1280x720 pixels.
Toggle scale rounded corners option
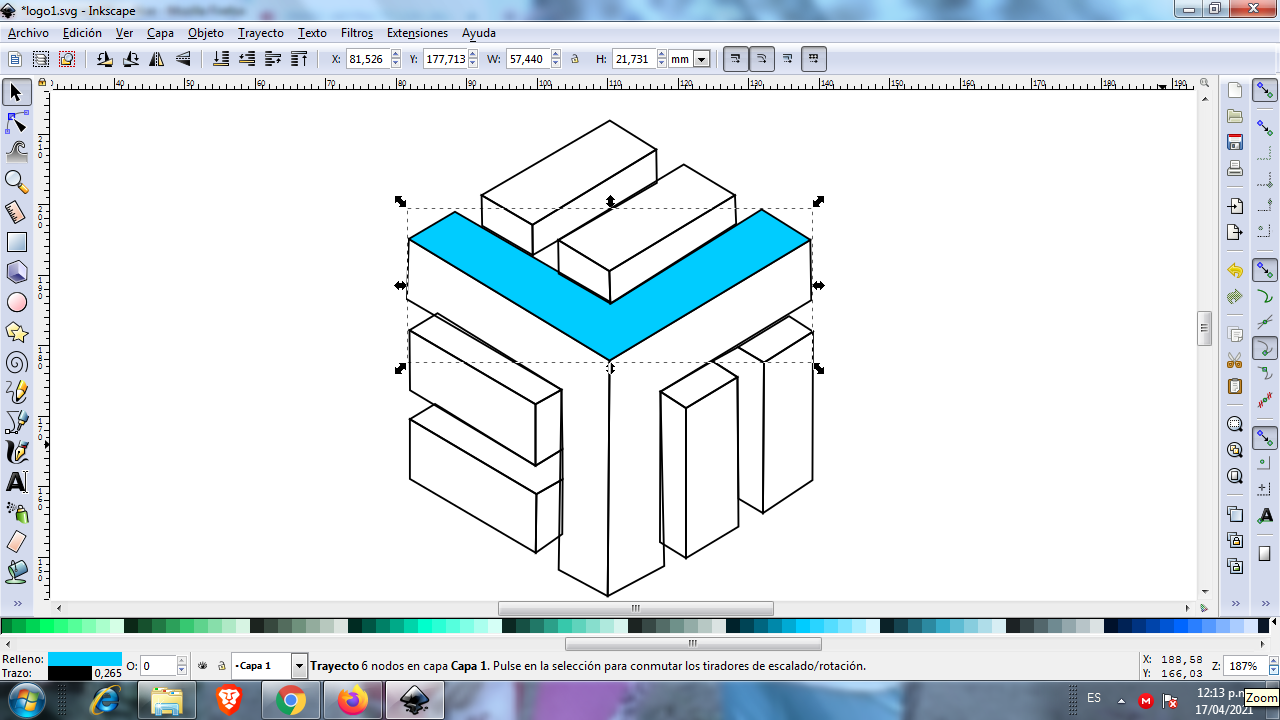click(762, 59)
